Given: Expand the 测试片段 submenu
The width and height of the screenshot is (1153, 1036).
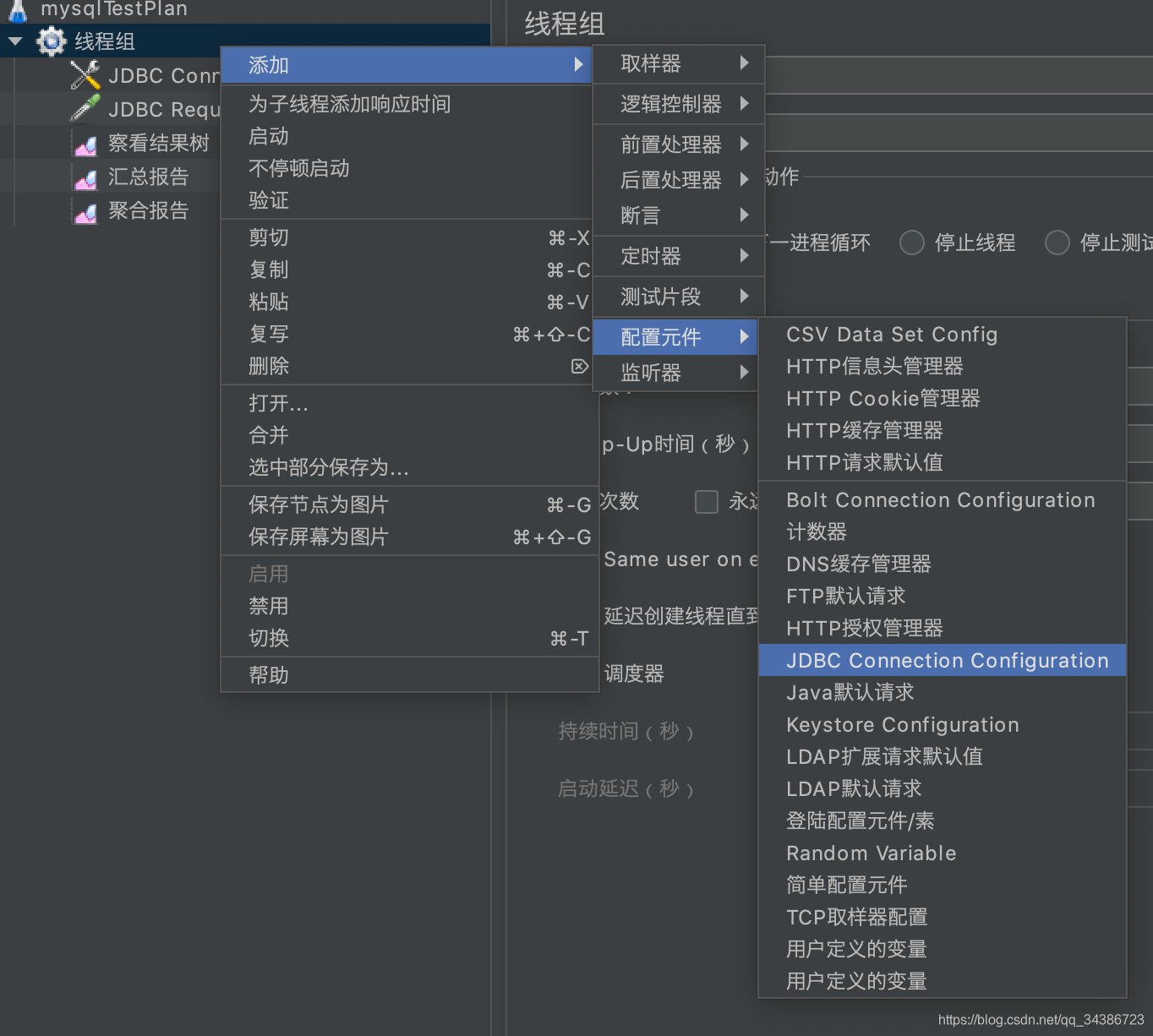Looking at the screenshot, I should 679,297.
